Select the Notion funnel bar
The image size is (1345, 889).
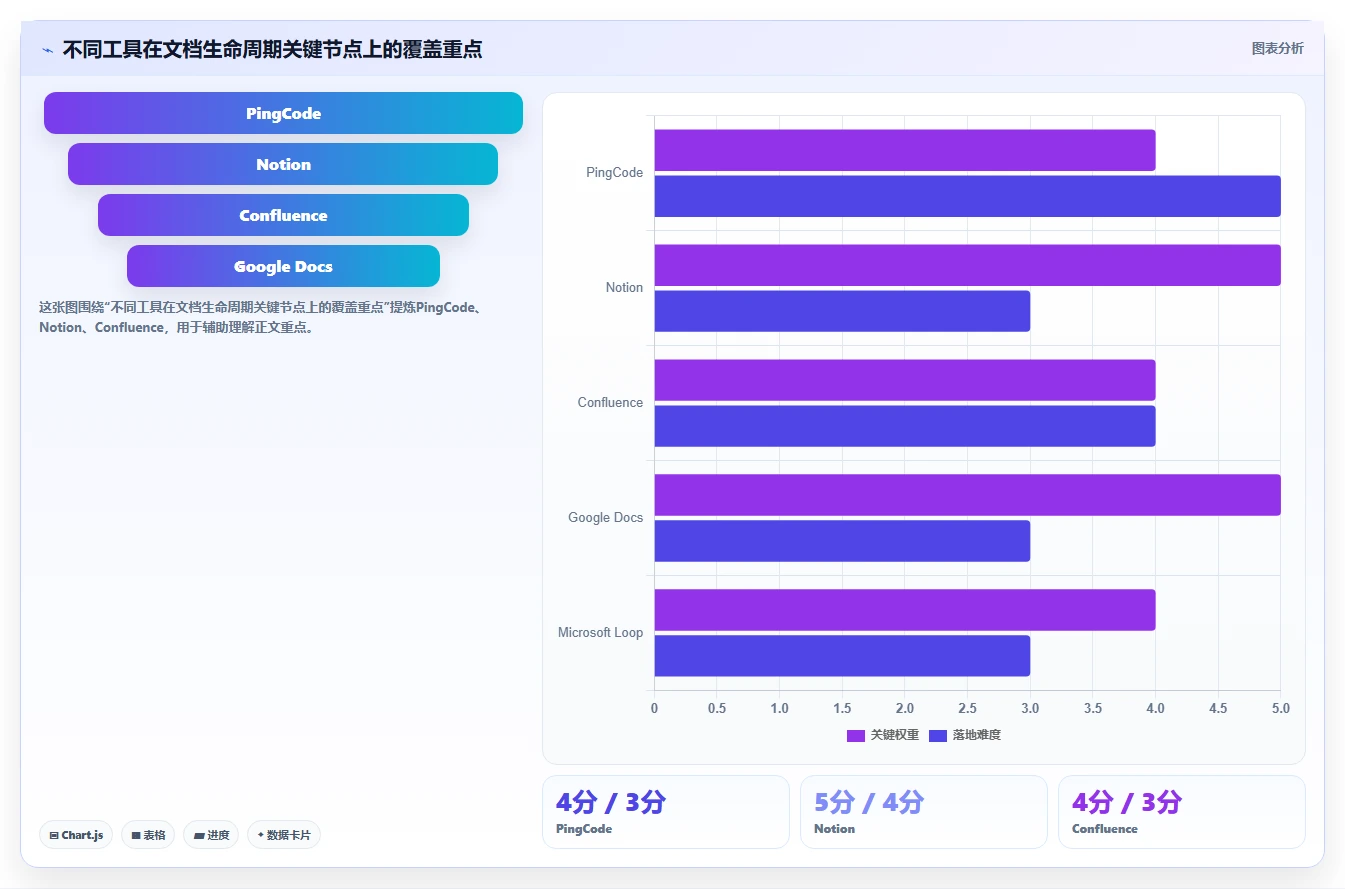point(283,164)
